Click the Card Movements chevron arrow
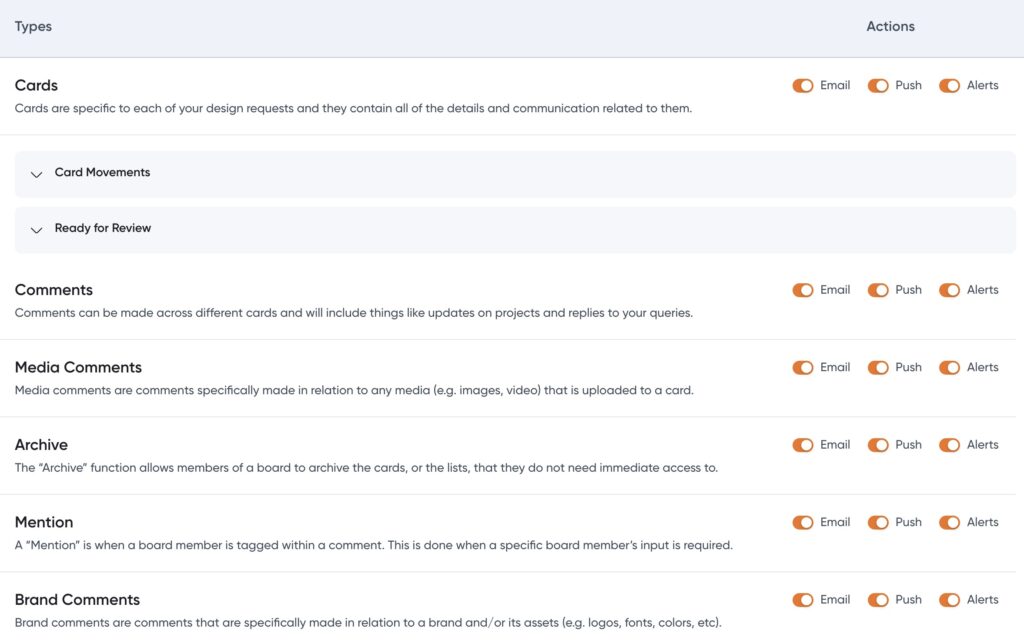The image size is (1024, 644). click(x=37, y=174)
